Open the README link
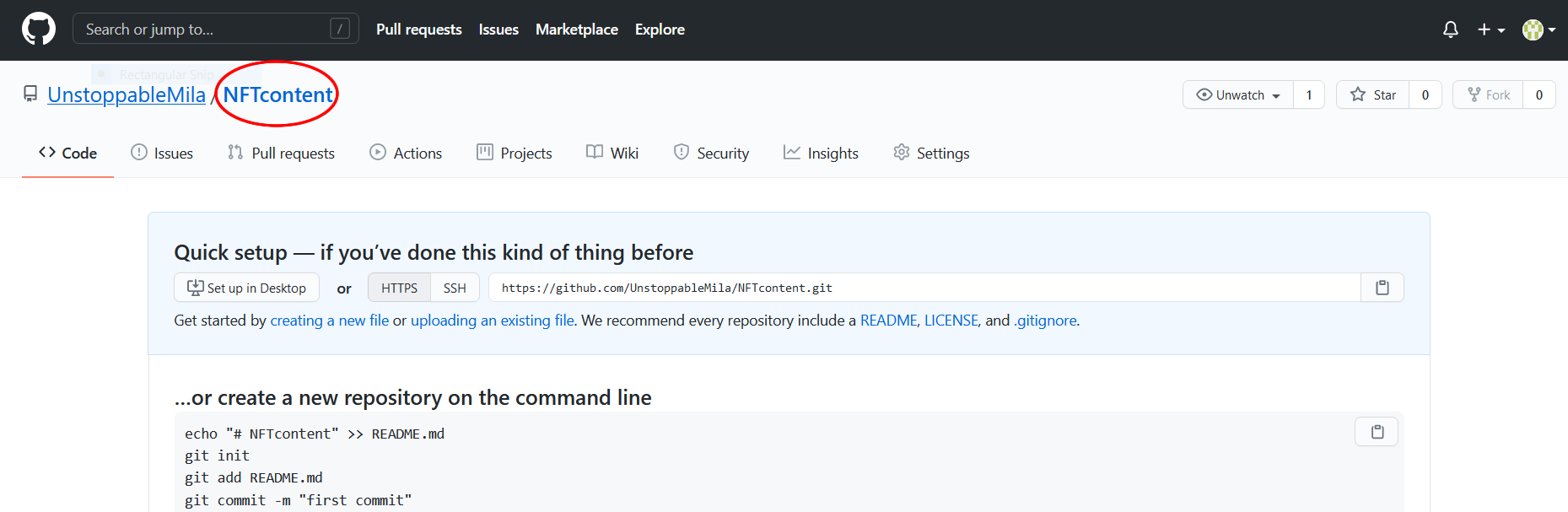Screen dimensions: 1568x512 [x=888, y=321]
